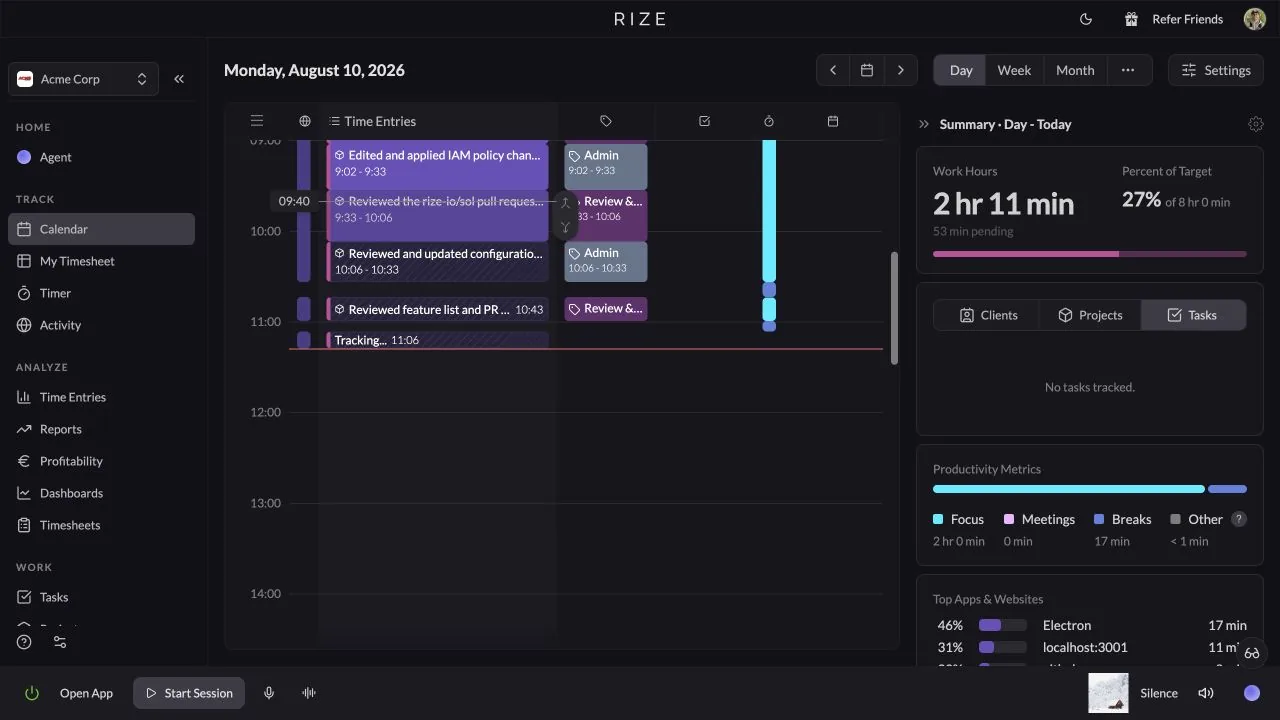Screen dimensions: 1280x720
Task: Open Refer Friends link
Action: point(1174,19)
